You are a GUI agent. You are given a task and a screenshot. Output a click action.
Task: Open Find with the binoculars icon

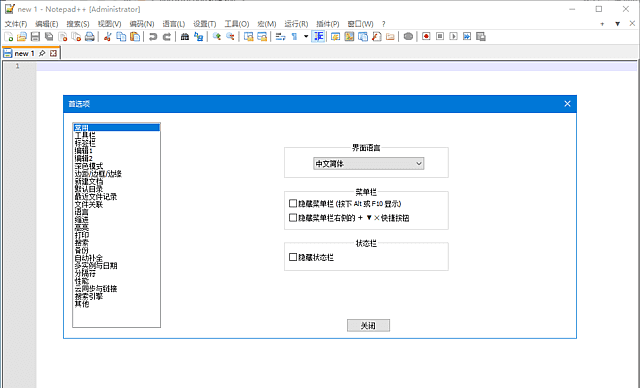pos(185,37)
